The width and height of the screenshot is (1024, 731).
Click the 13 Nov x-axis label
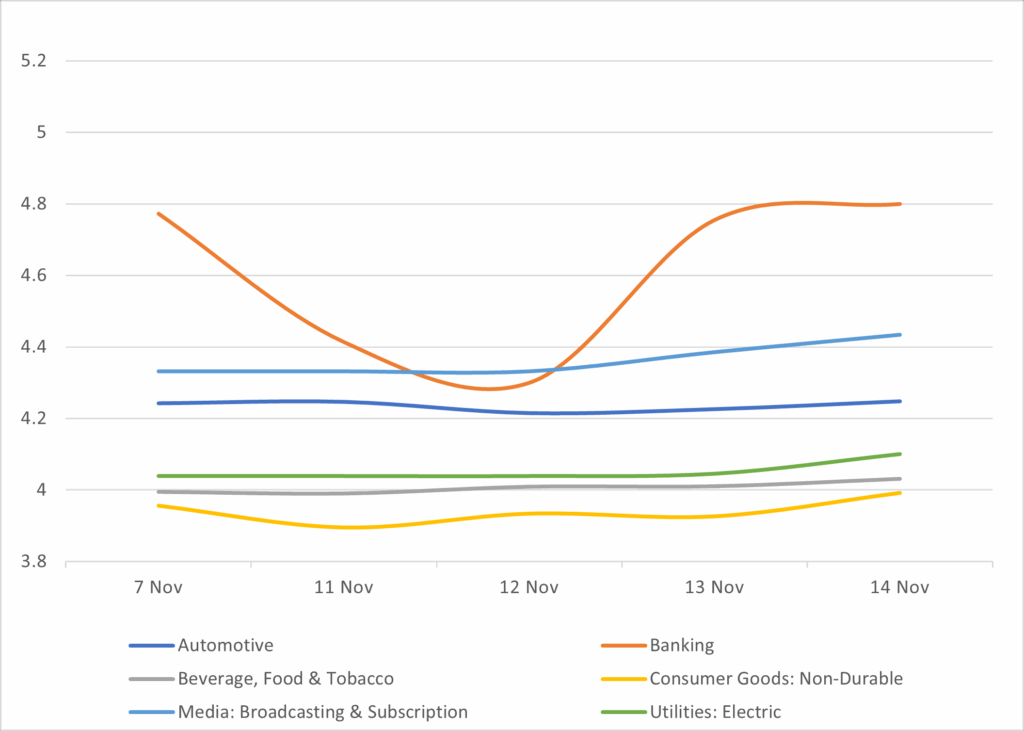pyautogui.click(x=715, y=588)
